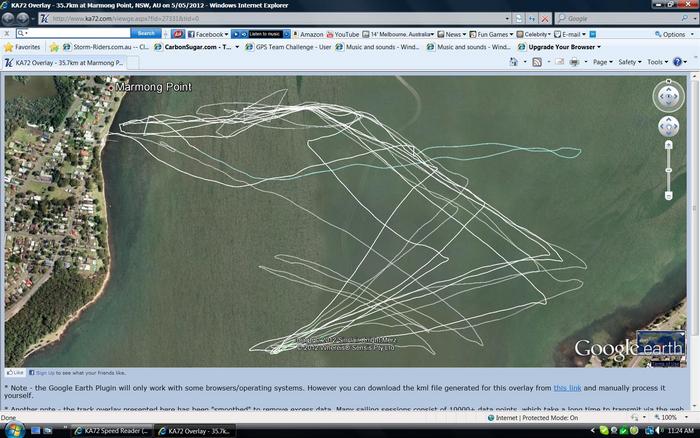Viewport: 700px width, 438px height.
Task: Switch to KA72 Speed Reader taskbar window
Action: click(x=111, y=431)
